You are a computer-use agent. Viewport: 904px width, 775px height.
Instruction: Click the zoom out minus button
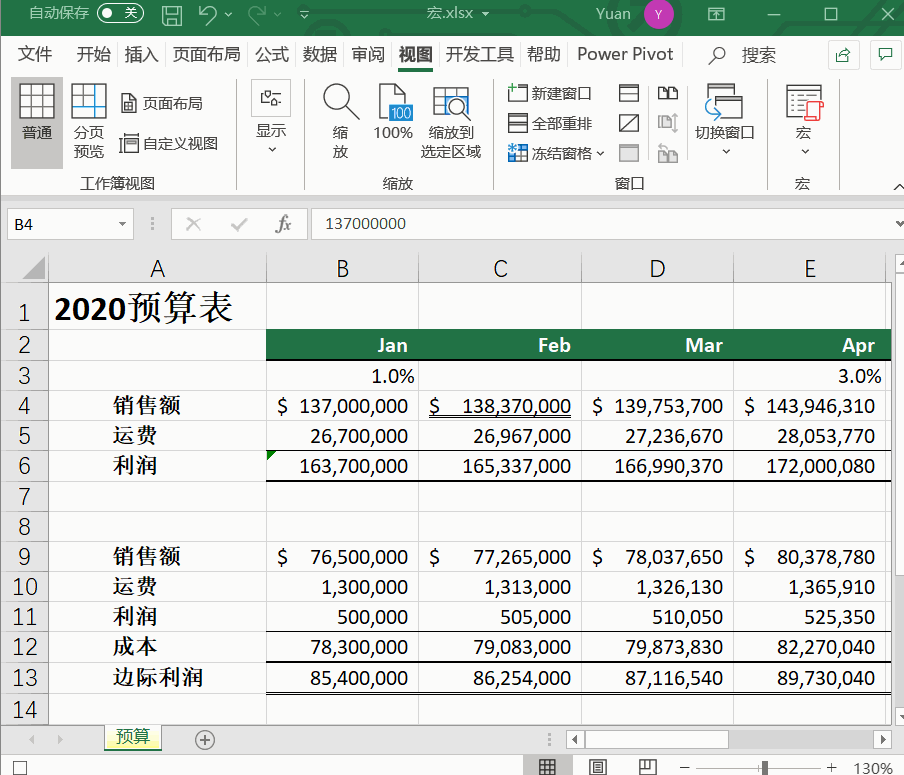tap(684, 768)
